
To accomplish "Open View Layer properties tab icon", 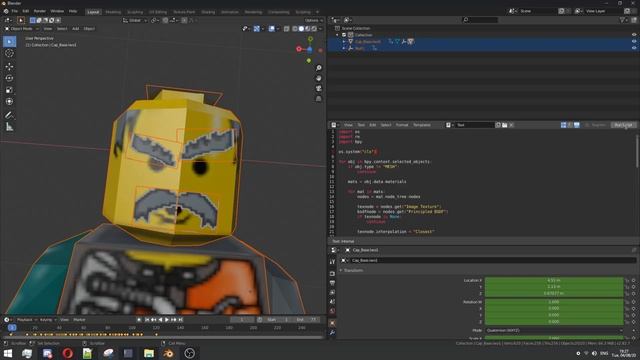I will click(332, 292).
